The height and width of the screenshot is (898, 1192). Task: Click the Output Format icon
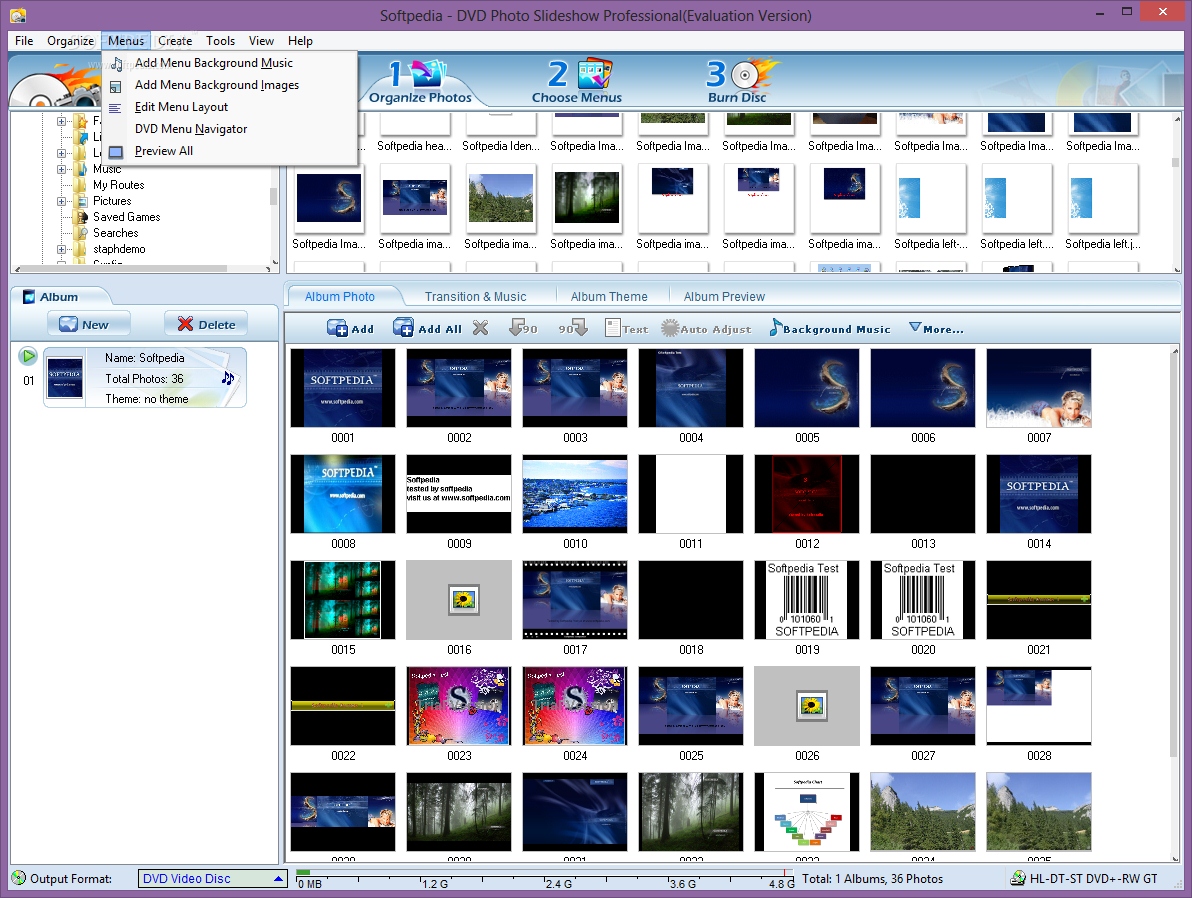(19, 878)
